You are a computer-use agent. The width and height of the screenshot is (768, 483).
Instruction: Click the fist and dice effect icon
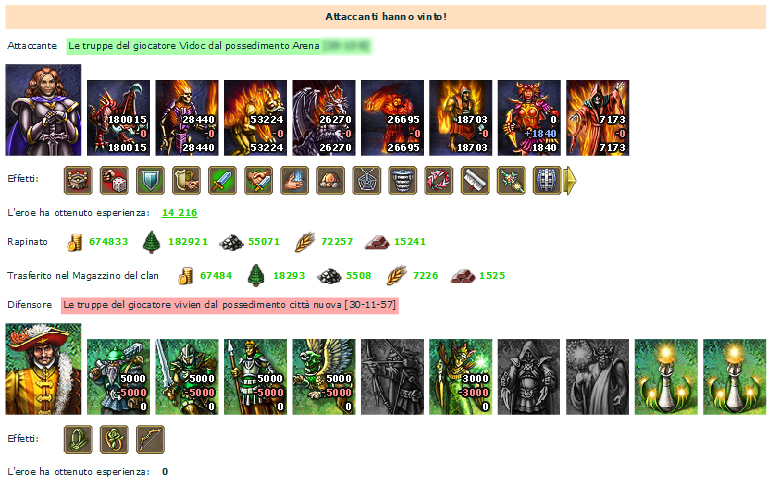click(114, 180)
